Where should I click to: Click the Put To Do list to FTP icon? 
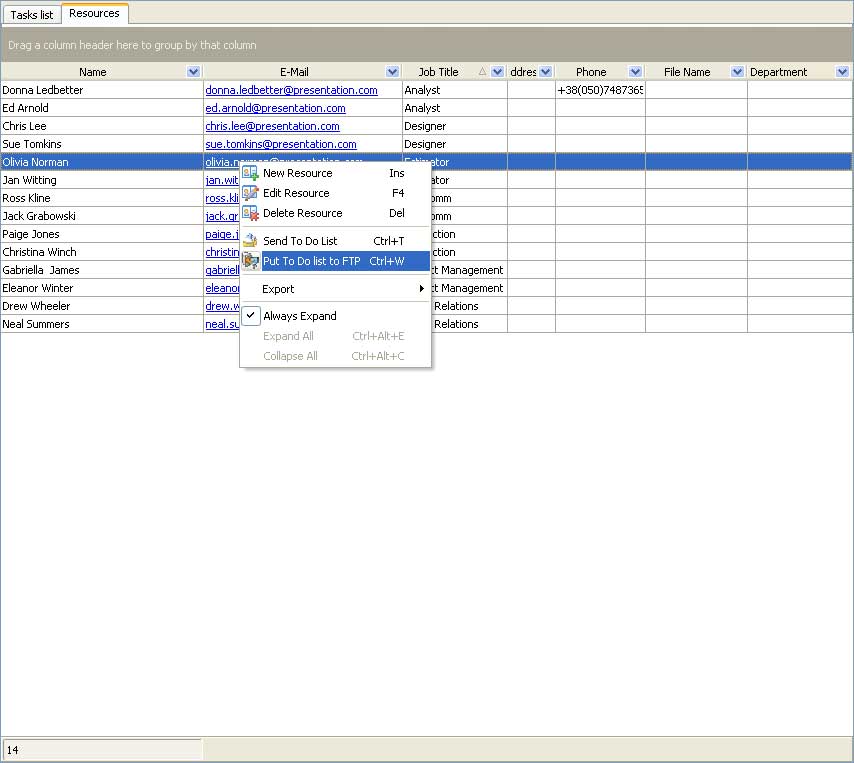[x=251, y=261]
